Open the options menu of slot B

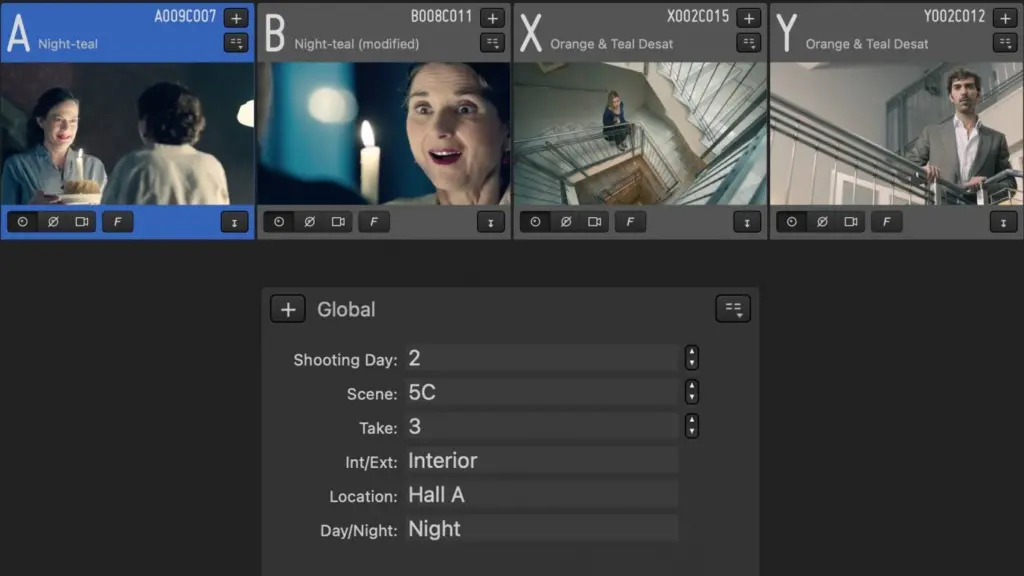coord(492,43)
